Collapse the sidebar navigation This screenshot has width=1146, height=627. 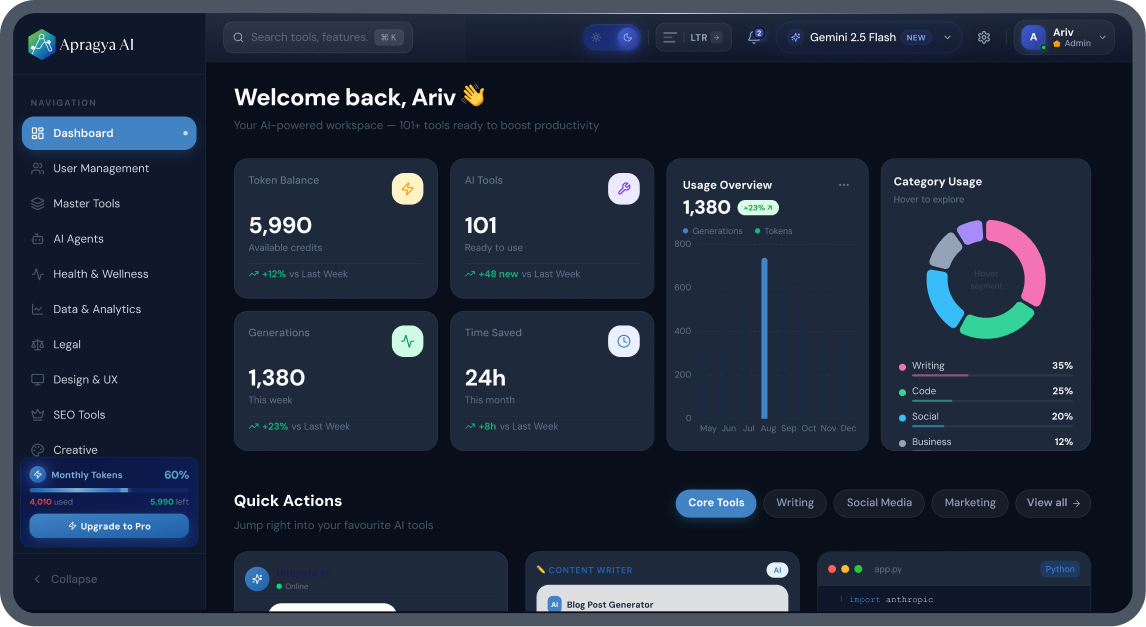66,579
